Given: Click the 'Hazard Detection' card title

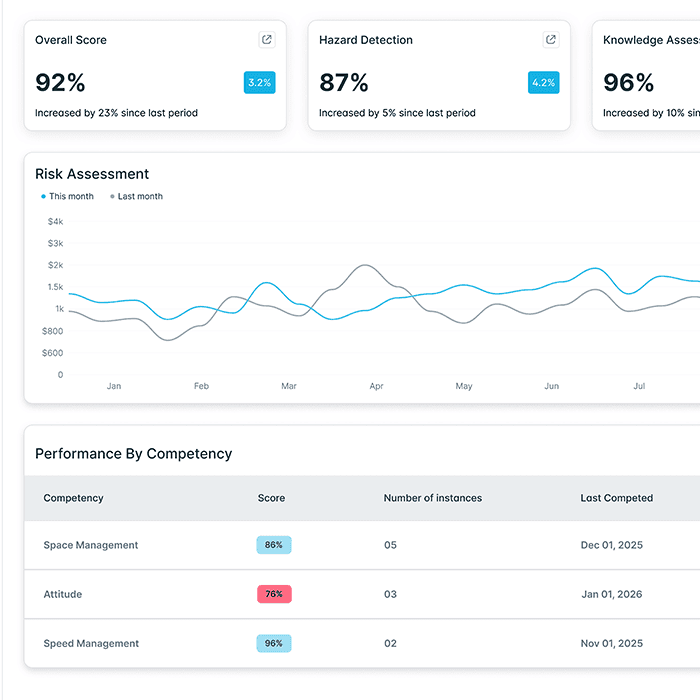Looking at the screenshot, I should 366,40.
